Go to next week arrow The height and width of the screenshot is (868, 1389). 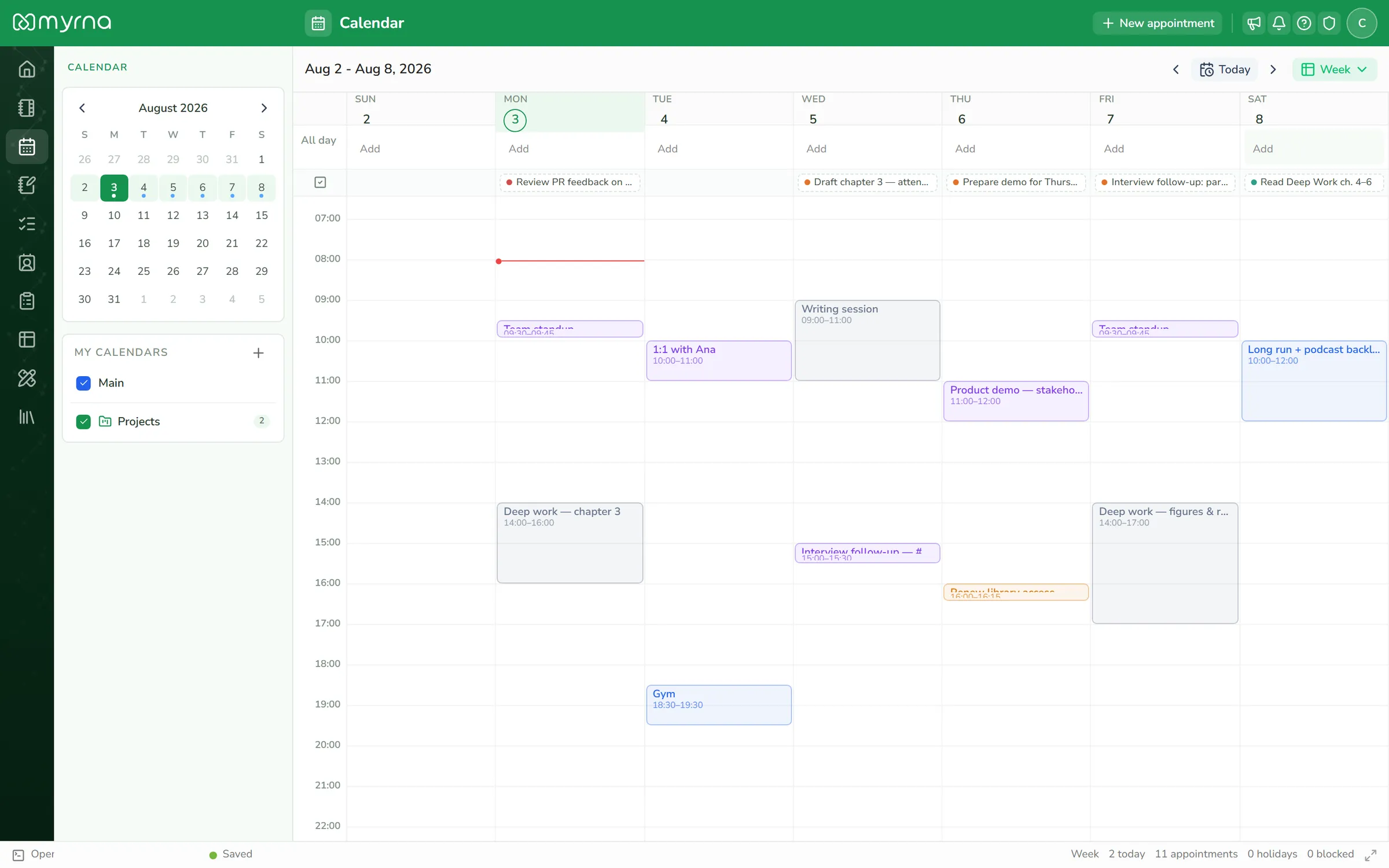click(1273, 69)
